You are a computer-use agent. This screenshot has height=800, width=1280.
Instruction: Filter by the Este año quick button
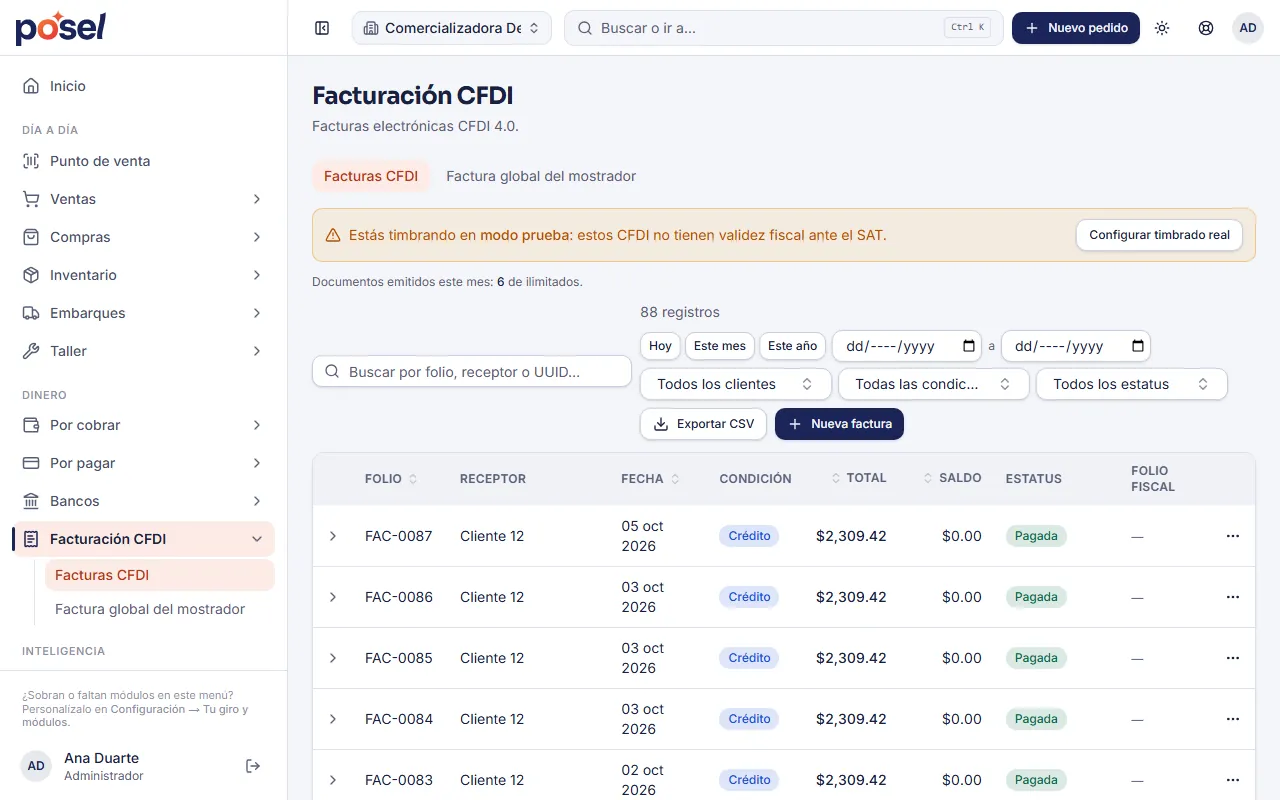pyautogui.click(x=793, y=346)
